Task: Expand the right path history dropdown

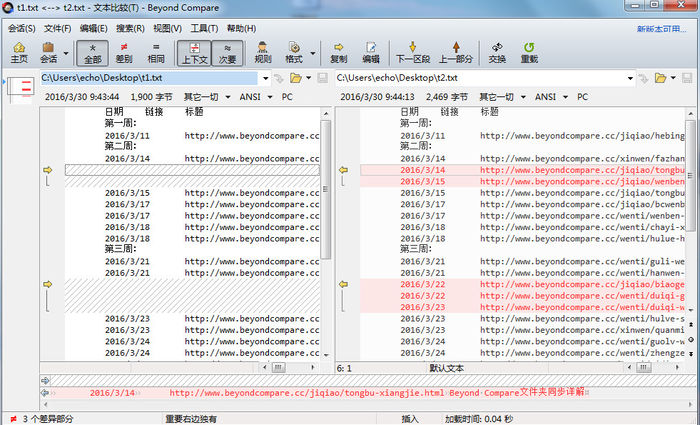Action: click(630, 79)
